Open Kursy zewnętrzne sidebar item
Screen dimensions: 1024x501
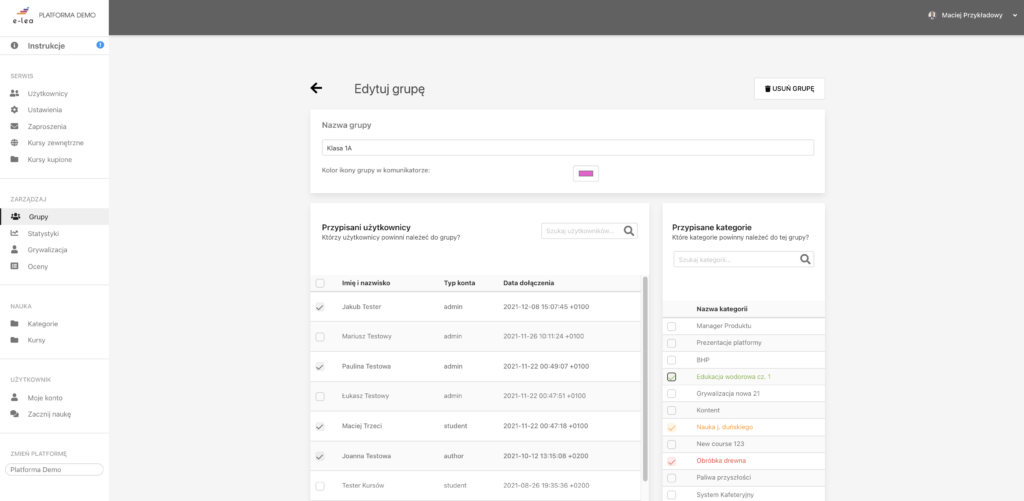pos(54,142)
